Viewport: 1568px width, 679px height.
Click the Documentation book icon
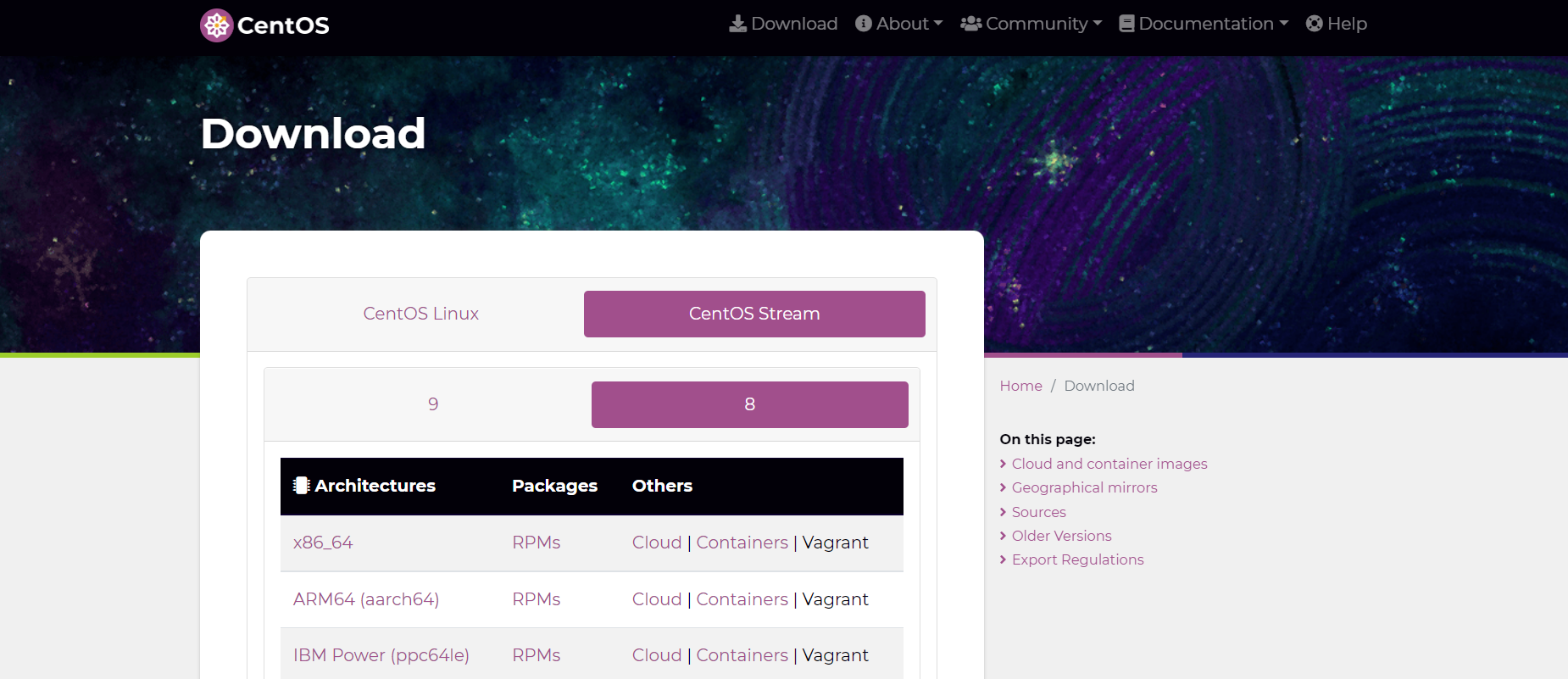pyautogui.click(x=1126, y=24)
